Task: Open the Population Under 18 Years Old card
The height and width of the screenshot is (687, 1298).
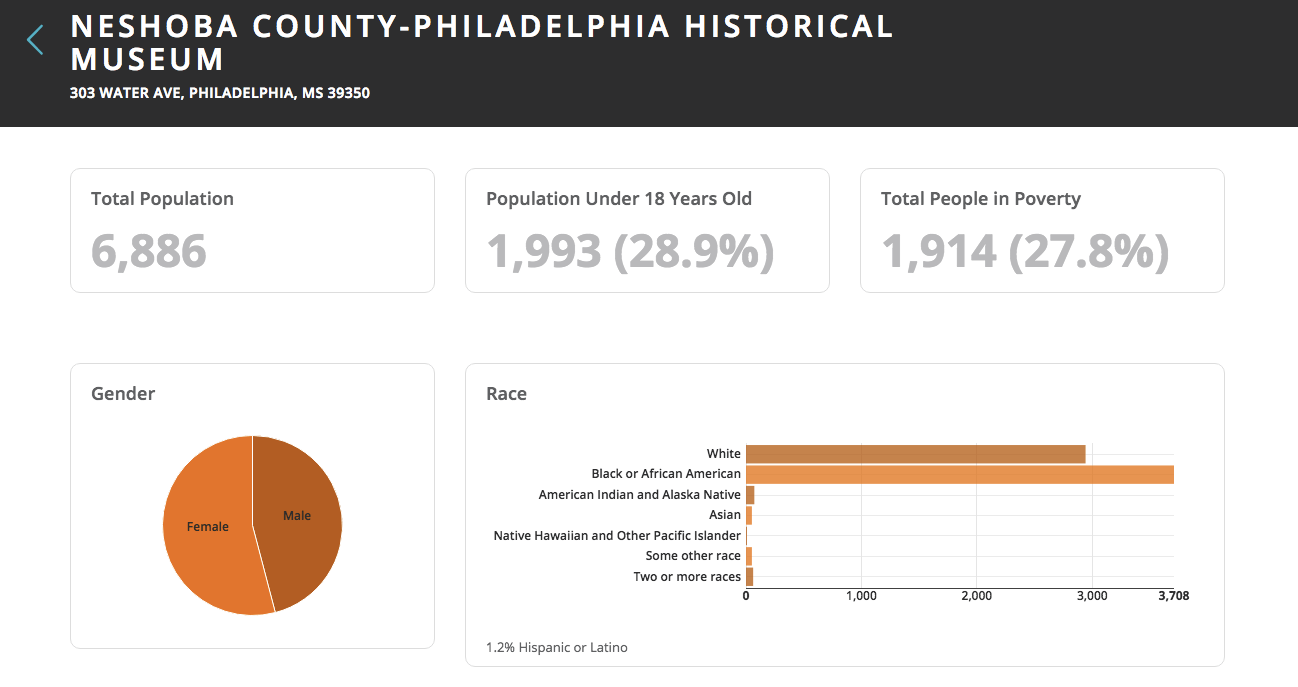Action: [647, 230]
